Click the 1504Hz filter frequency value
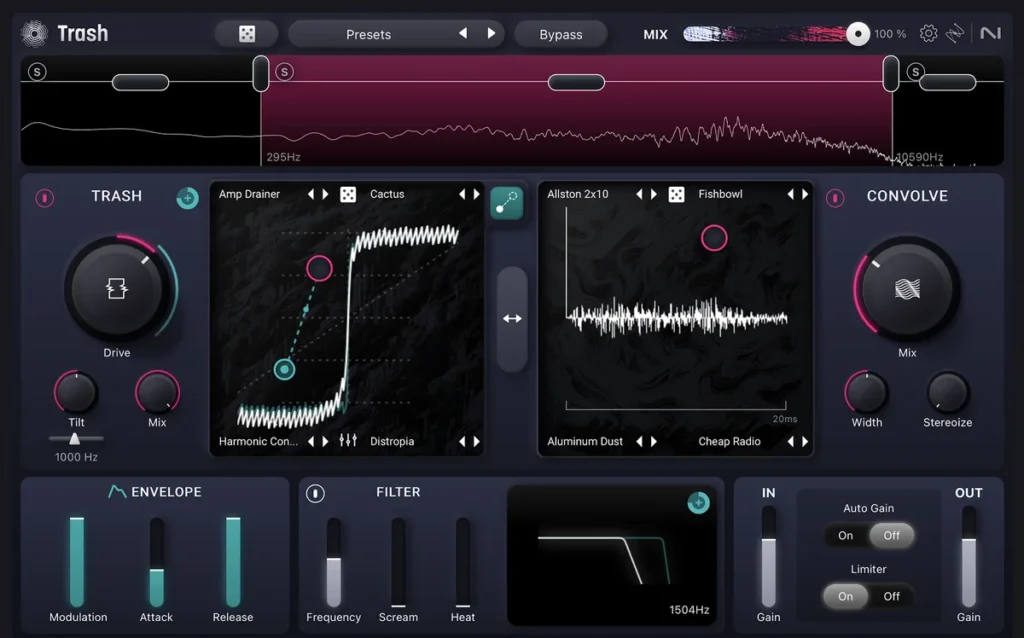 [x=689, y=610]
